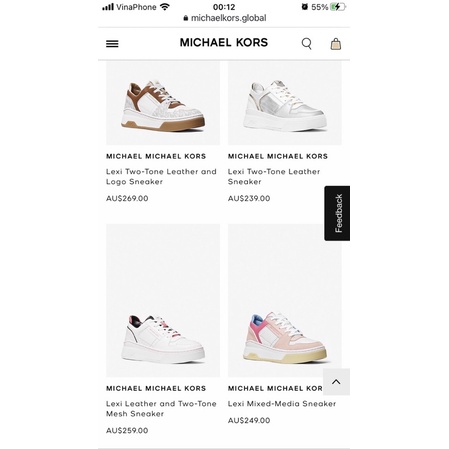Tap the search magnifier icon
Viewport: 449px width, 449px height.
coord(307,44)
